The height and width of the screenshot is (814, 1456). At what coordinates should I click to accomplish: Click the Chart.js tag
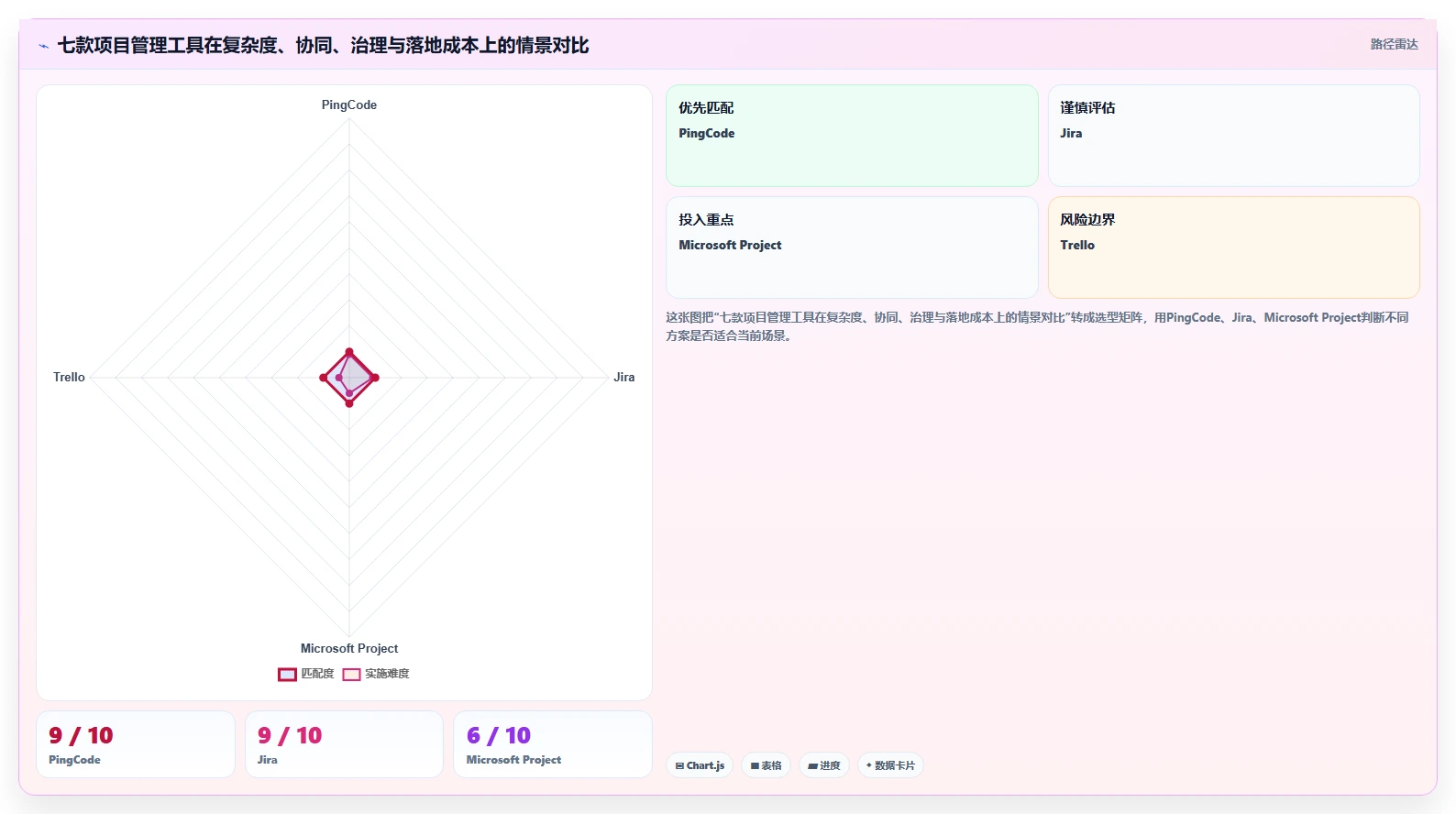[x=700, y=765]
